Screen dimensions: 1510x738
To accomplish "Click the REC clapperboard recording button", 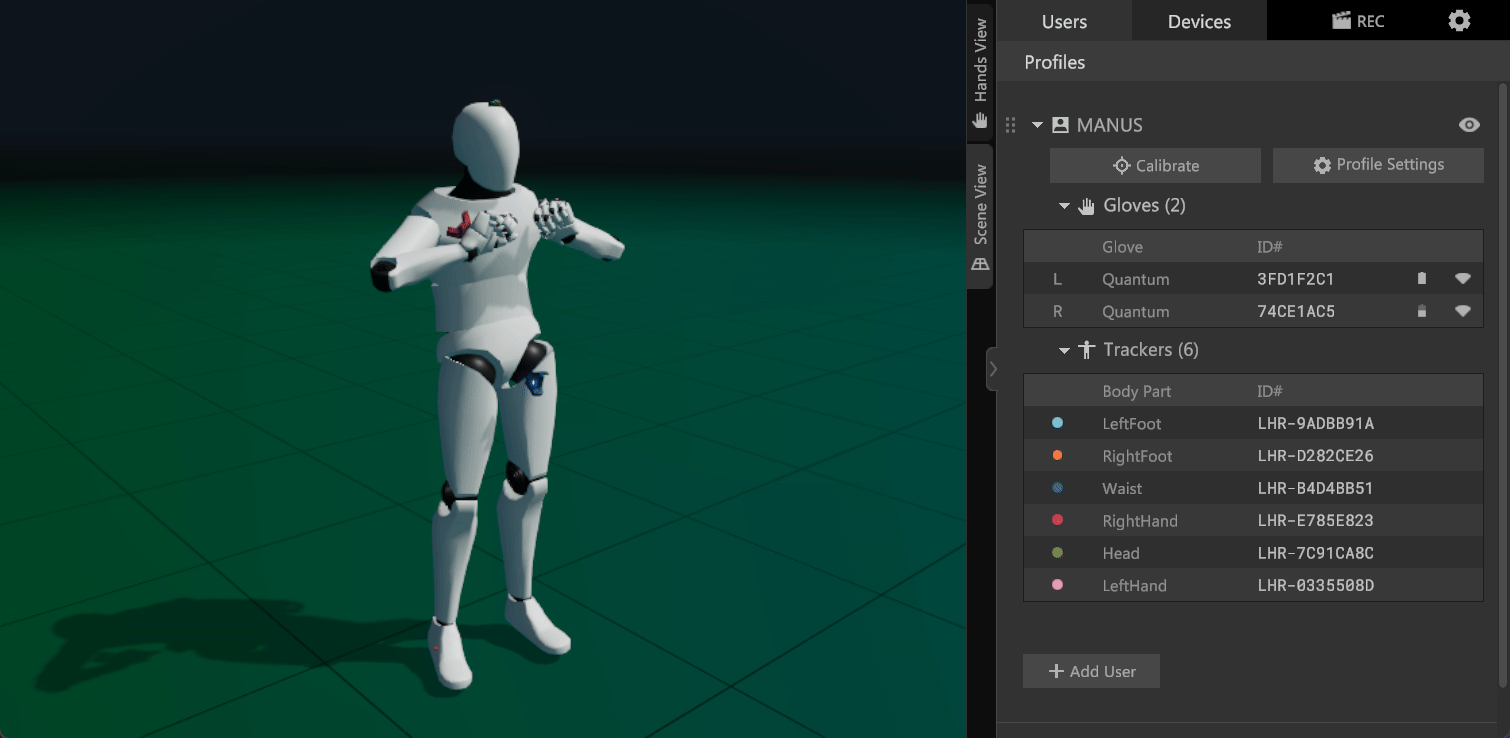I will click(x=1358, y=21).
